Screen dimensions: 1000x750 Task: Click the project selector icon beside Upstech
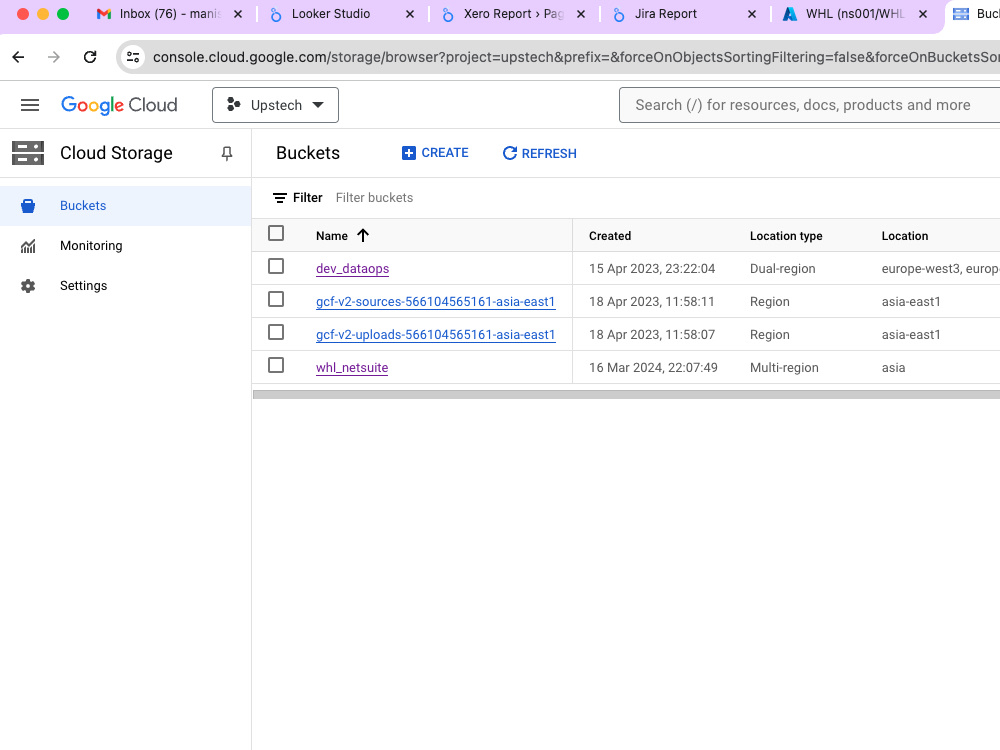pos(233,105)
